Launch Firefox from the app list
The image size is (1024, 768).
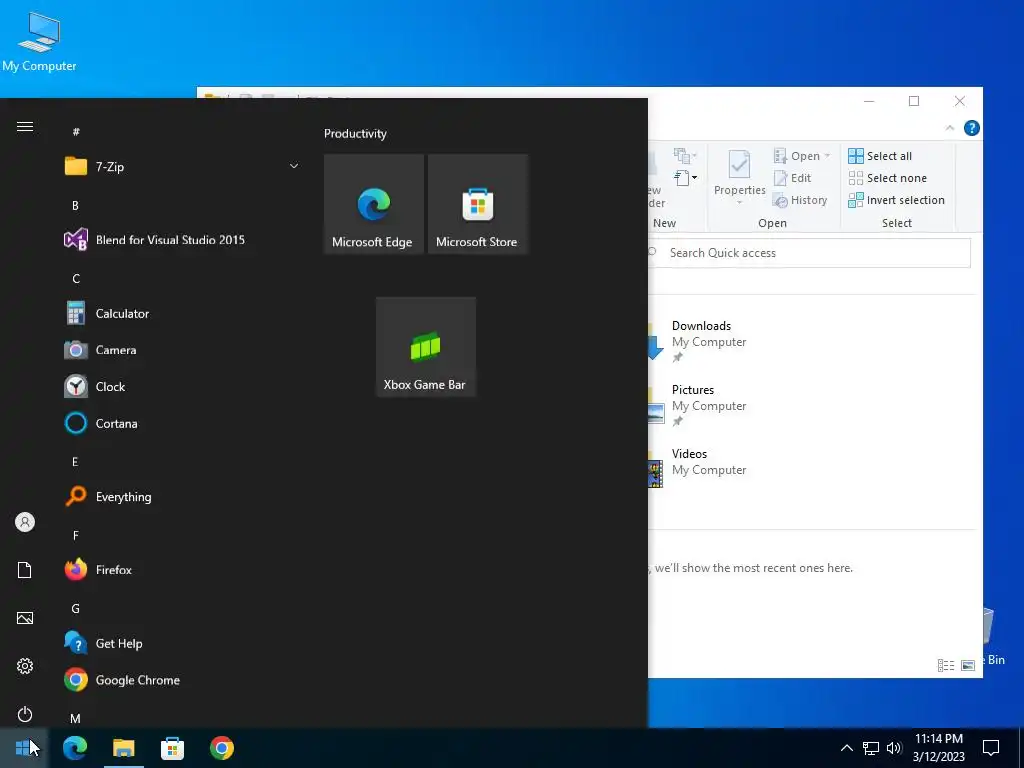(182, 569)
